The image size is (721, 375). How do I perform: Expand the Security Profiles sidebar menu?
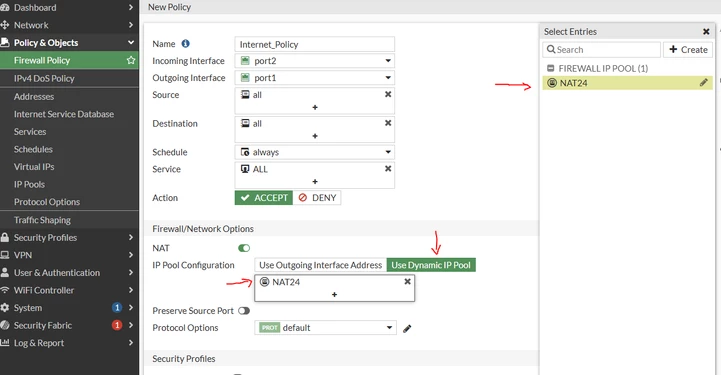[69, 238]
